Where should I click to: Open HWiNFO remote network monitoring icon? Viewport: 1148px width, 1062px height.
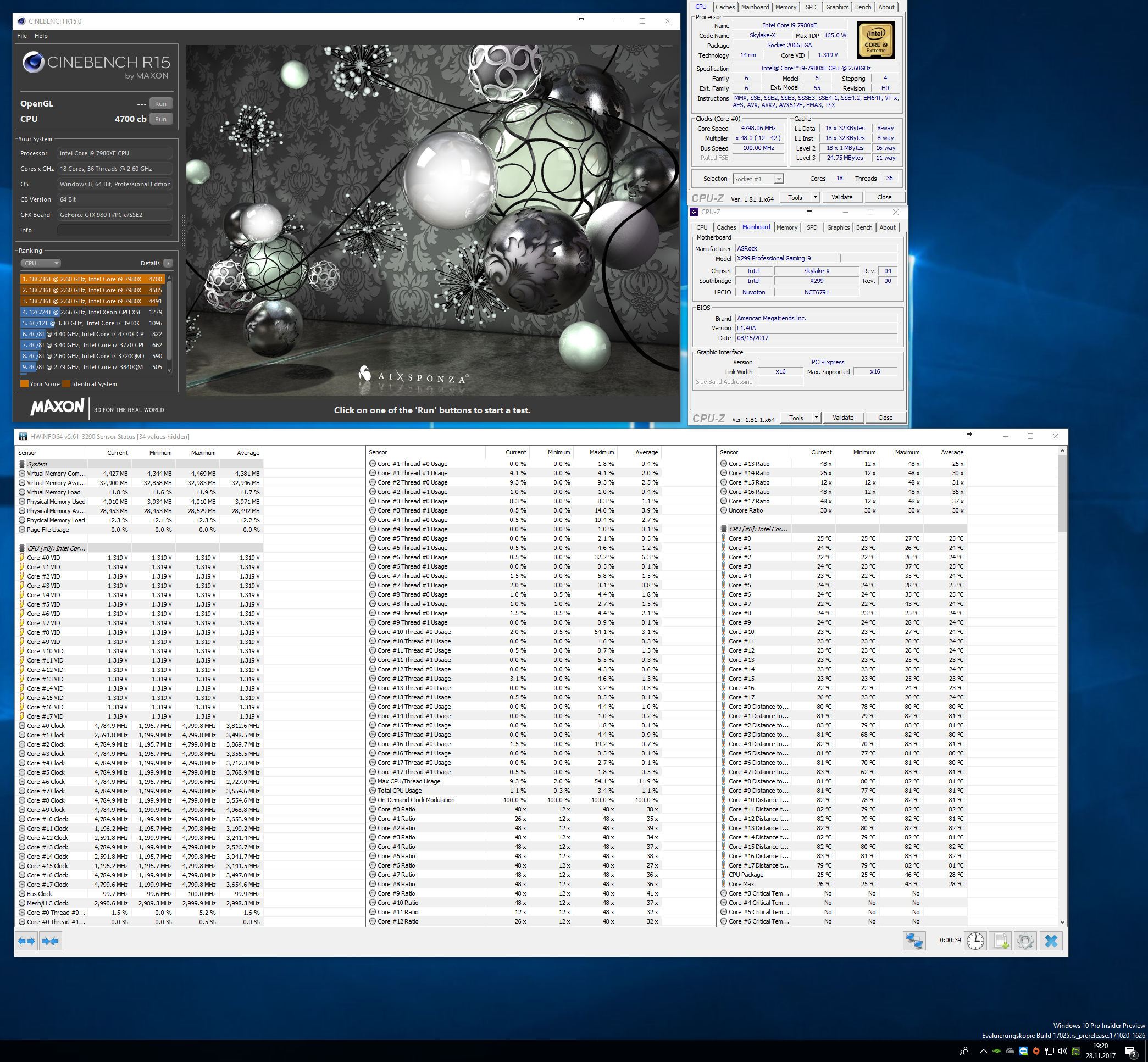click(913, 941)
